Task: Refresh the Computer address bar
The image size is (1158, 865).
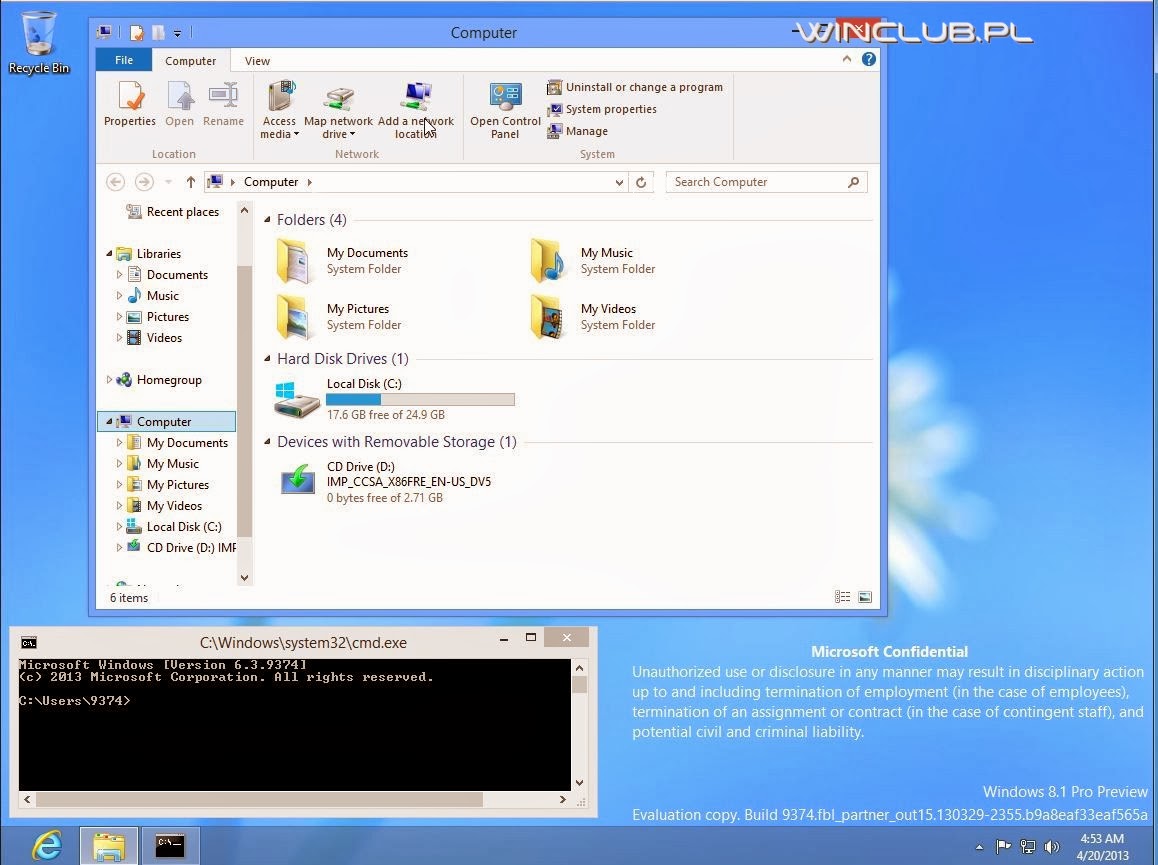Action: (641, 182)
